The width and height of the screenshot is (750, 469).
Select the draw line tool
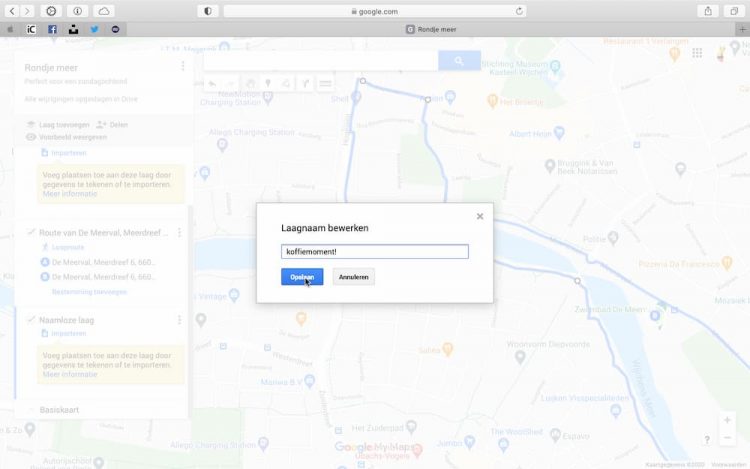[286, 84]
